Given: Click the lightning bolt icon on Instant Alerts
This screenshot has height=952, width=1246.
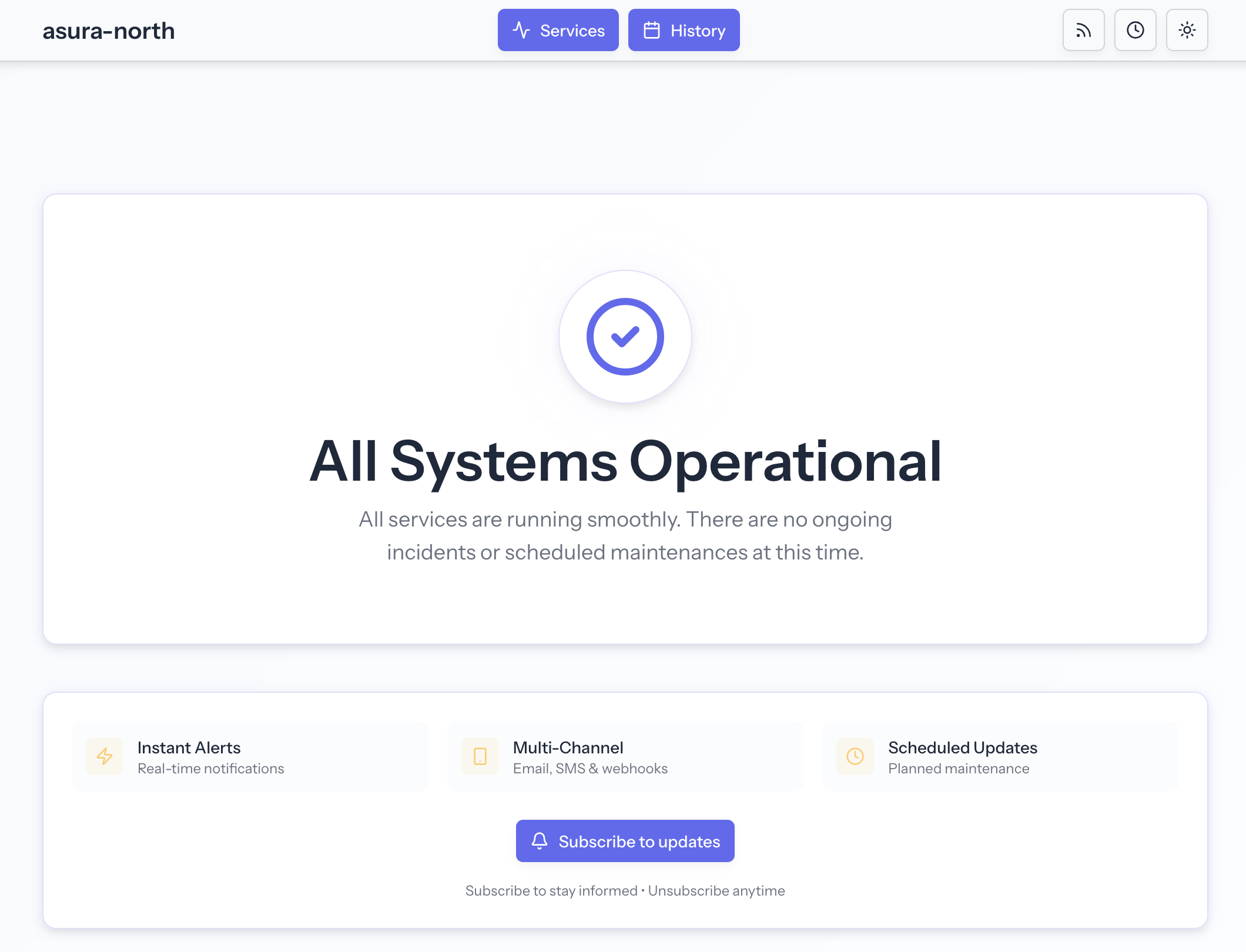Looking at the screenshot, I should coord(104,756).
